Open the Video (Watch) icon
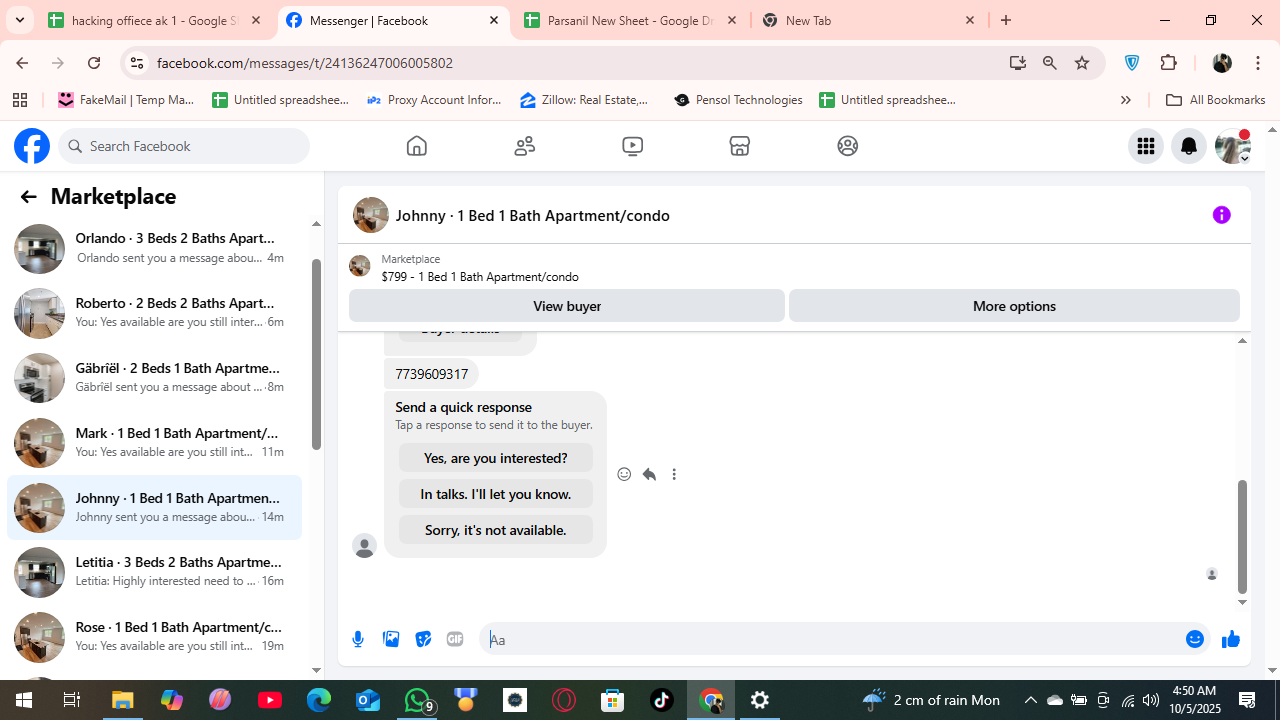The image size is (1280, 720). coord(632,146)
